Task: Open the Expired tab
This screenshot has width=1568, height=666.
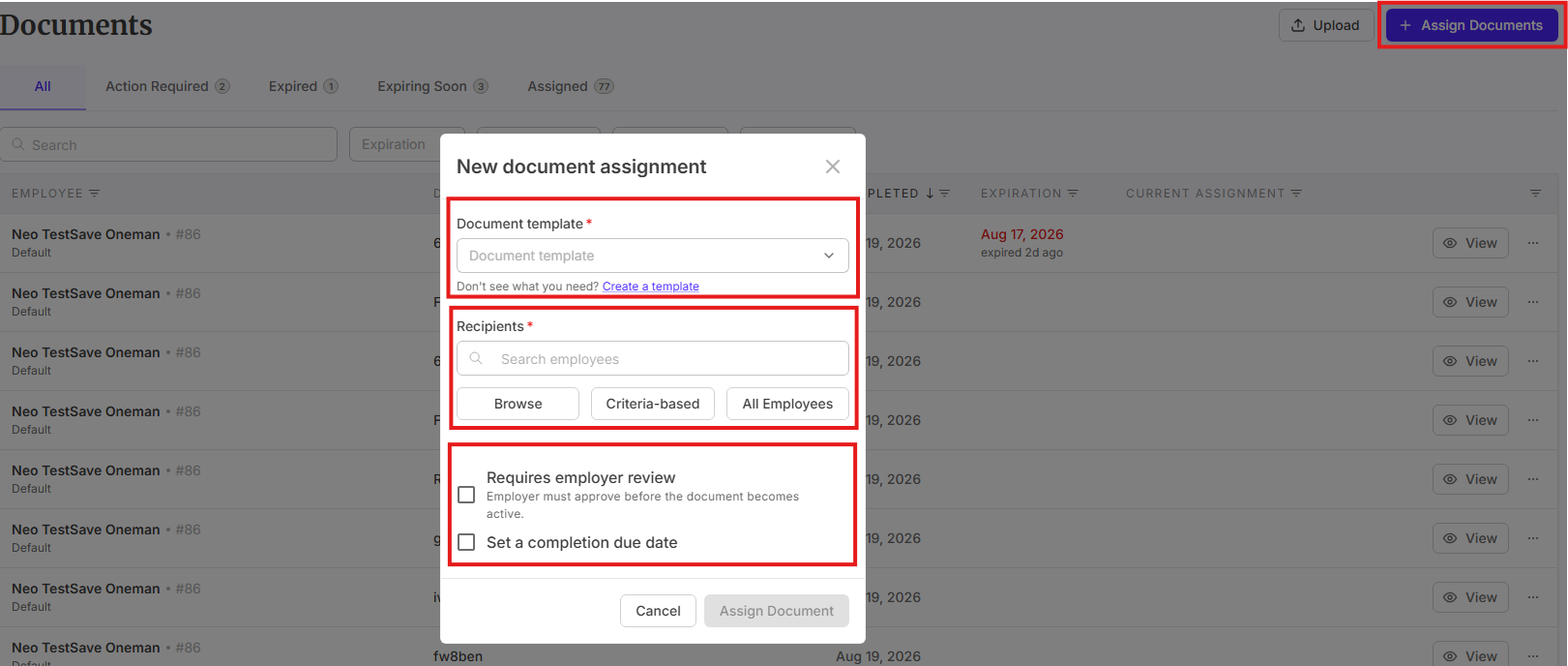Action: coord(303,86)
